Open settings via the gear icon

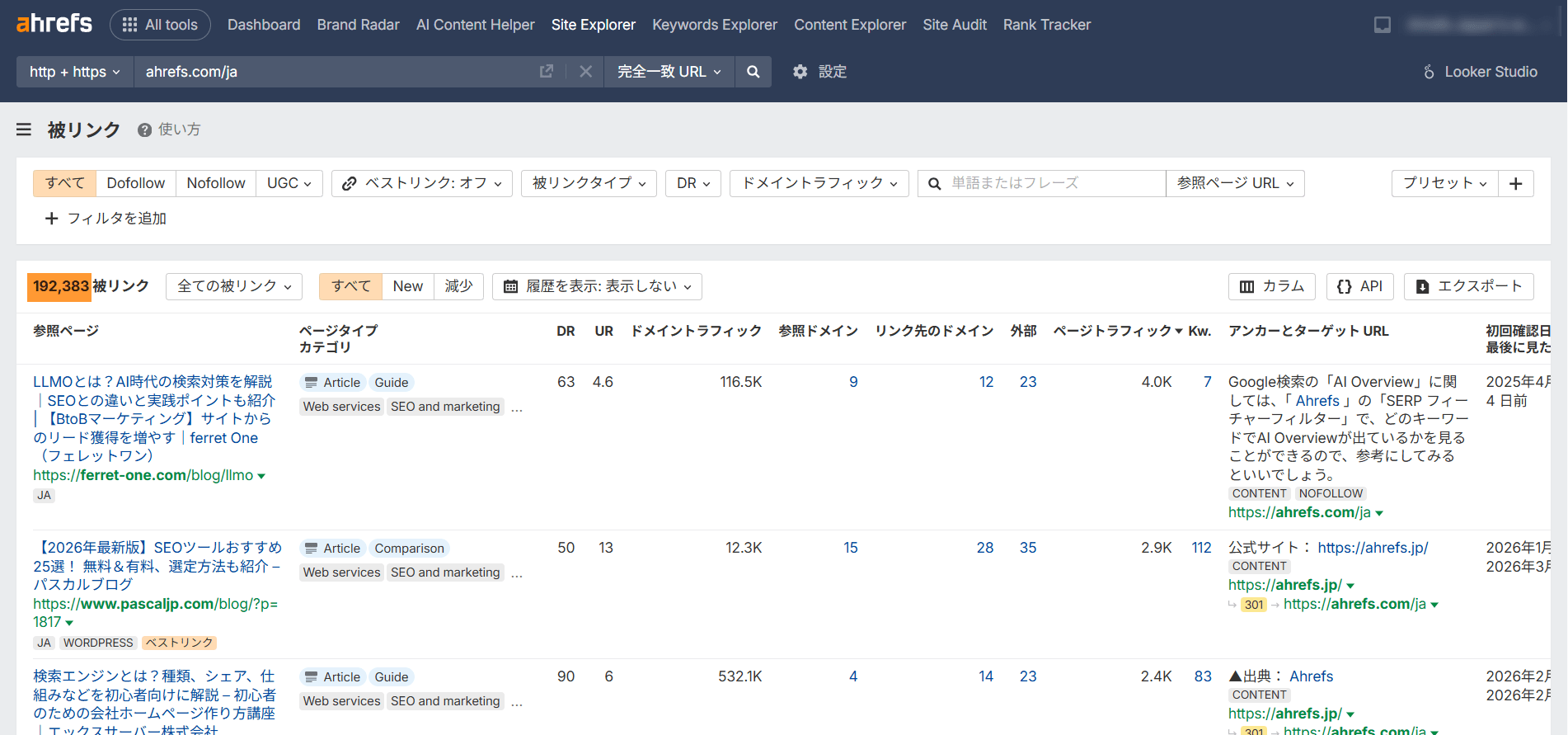pyautogui.click(x=800, y=72)
